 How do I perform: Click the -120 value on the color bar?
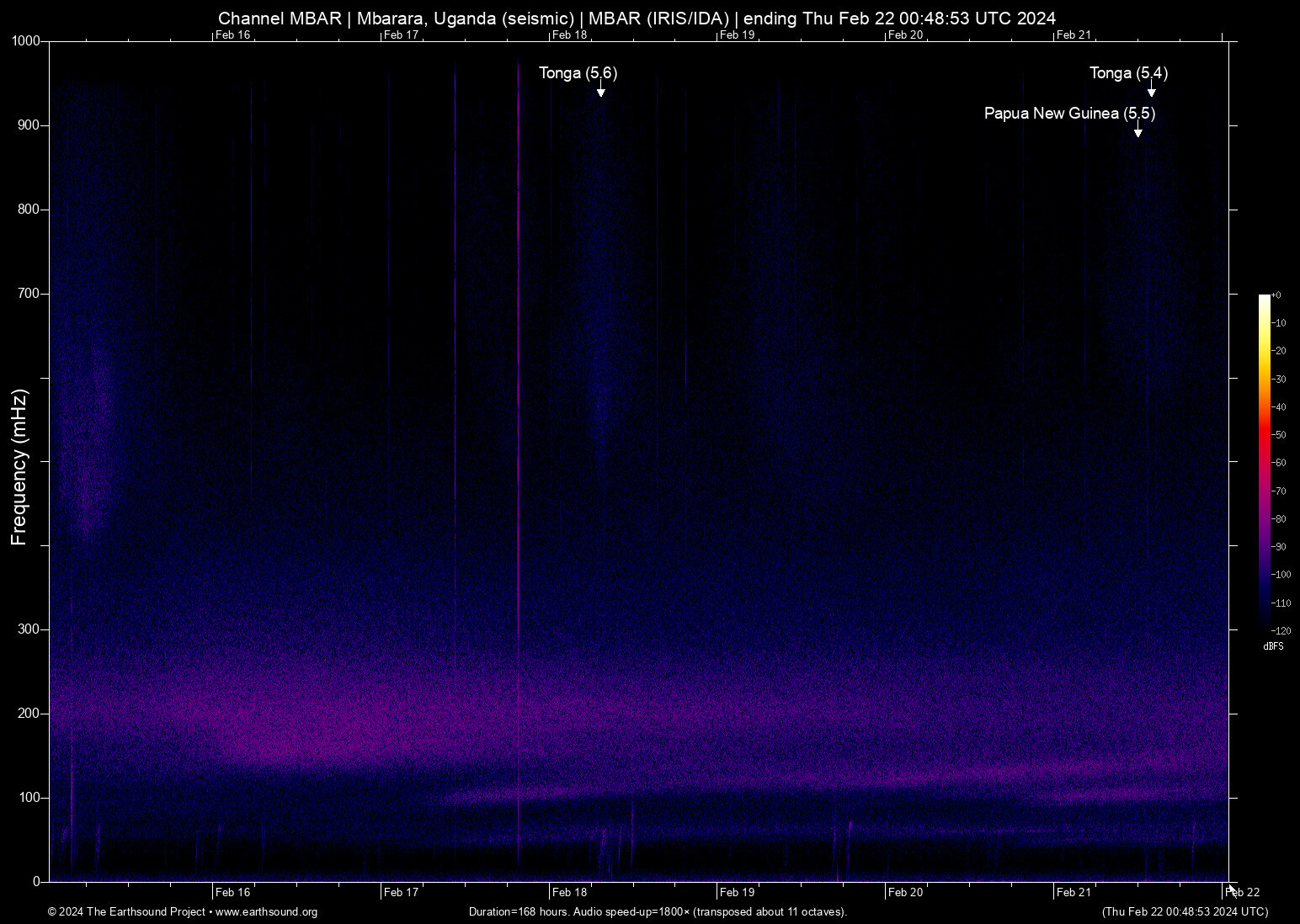click(x=1281, y=630)
